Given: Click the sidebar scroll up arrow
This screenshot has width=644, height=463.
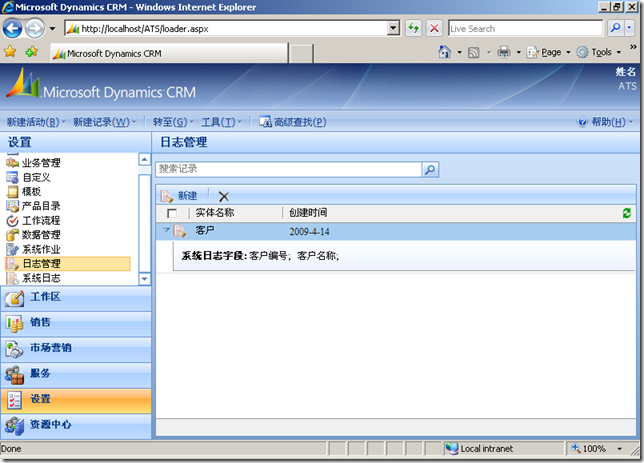Looking at the screenshot, I should coord(145,159).
